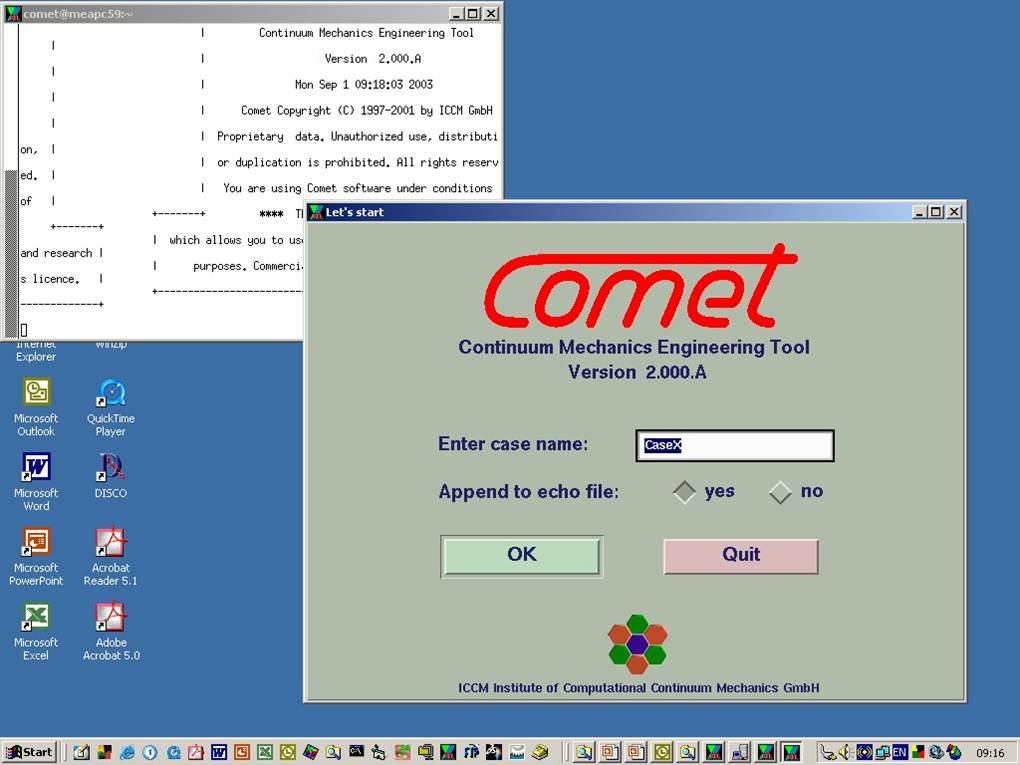Maximize the Let's start dialog
The height and width of the screenshot is (765, 1020).
point(936,212)
